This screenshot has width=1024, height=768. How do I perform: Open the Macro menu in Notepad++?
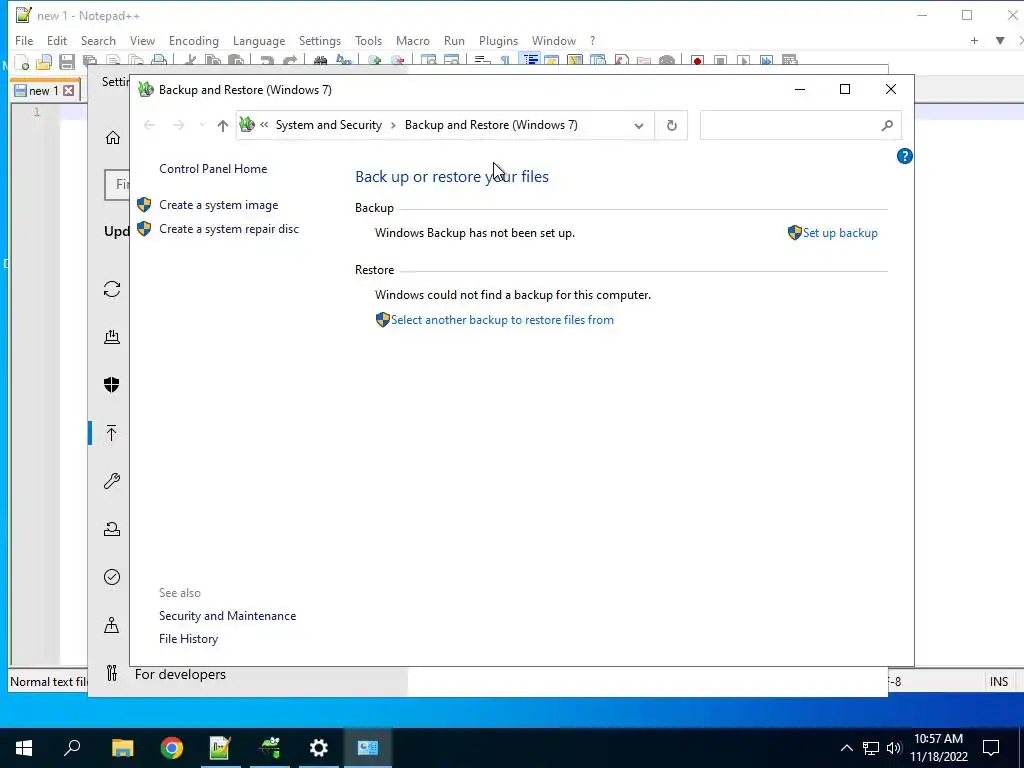tap(413, 40)
